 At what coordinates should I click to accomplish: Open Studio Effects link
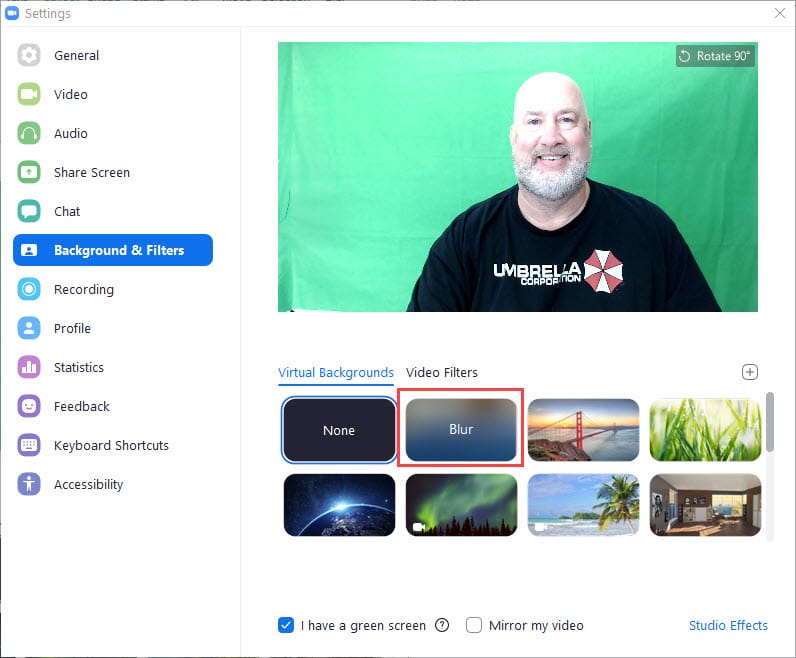(728, 626)
